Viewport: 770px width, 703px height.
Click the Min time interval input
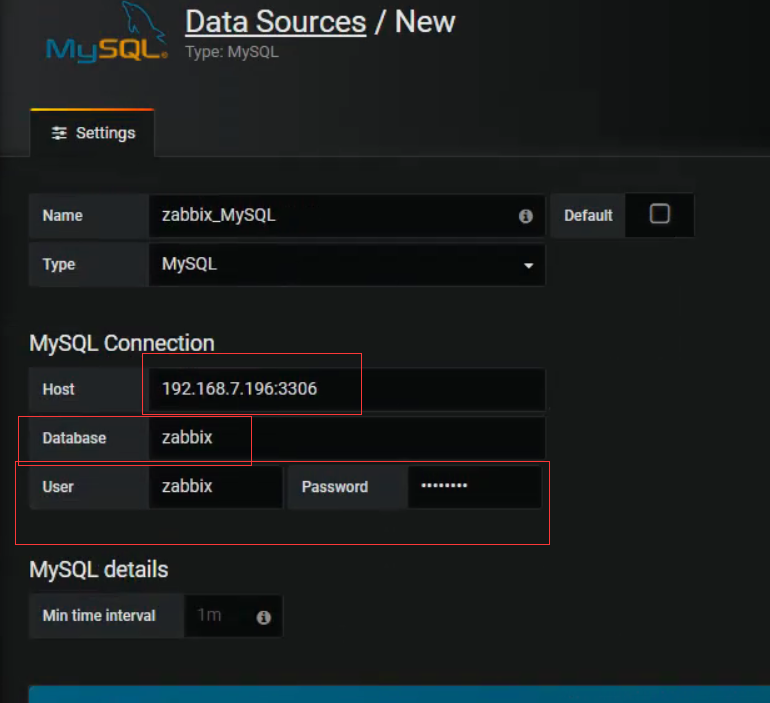tap(233, 616)
